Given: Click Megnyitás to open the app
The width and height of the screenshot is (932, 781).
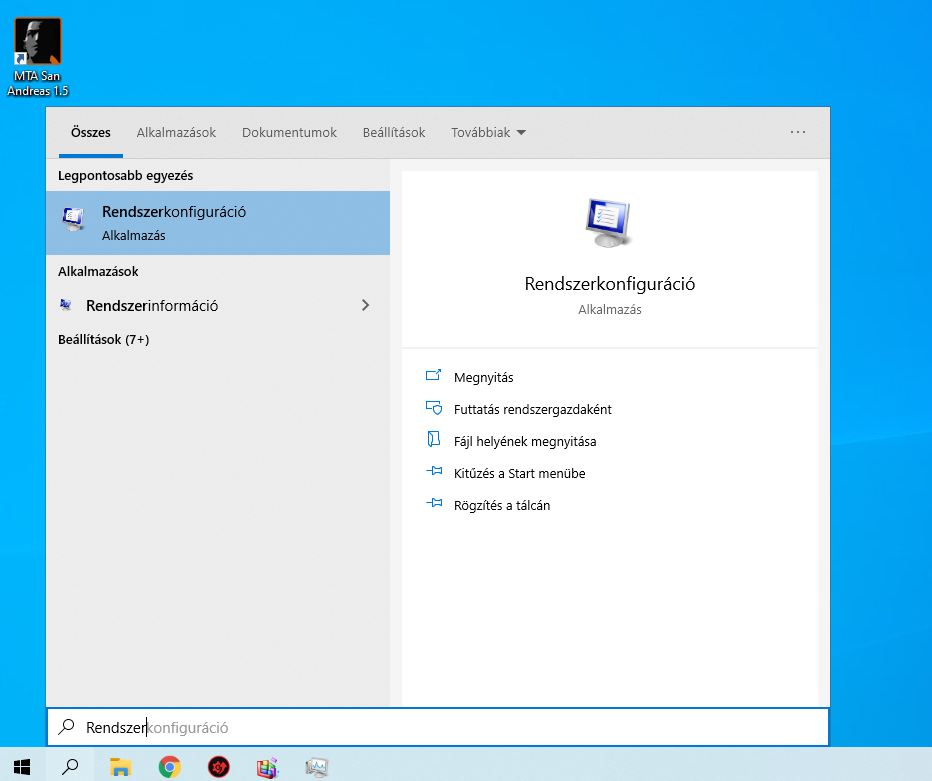Looking at the screenshot, I should [483, 377].
